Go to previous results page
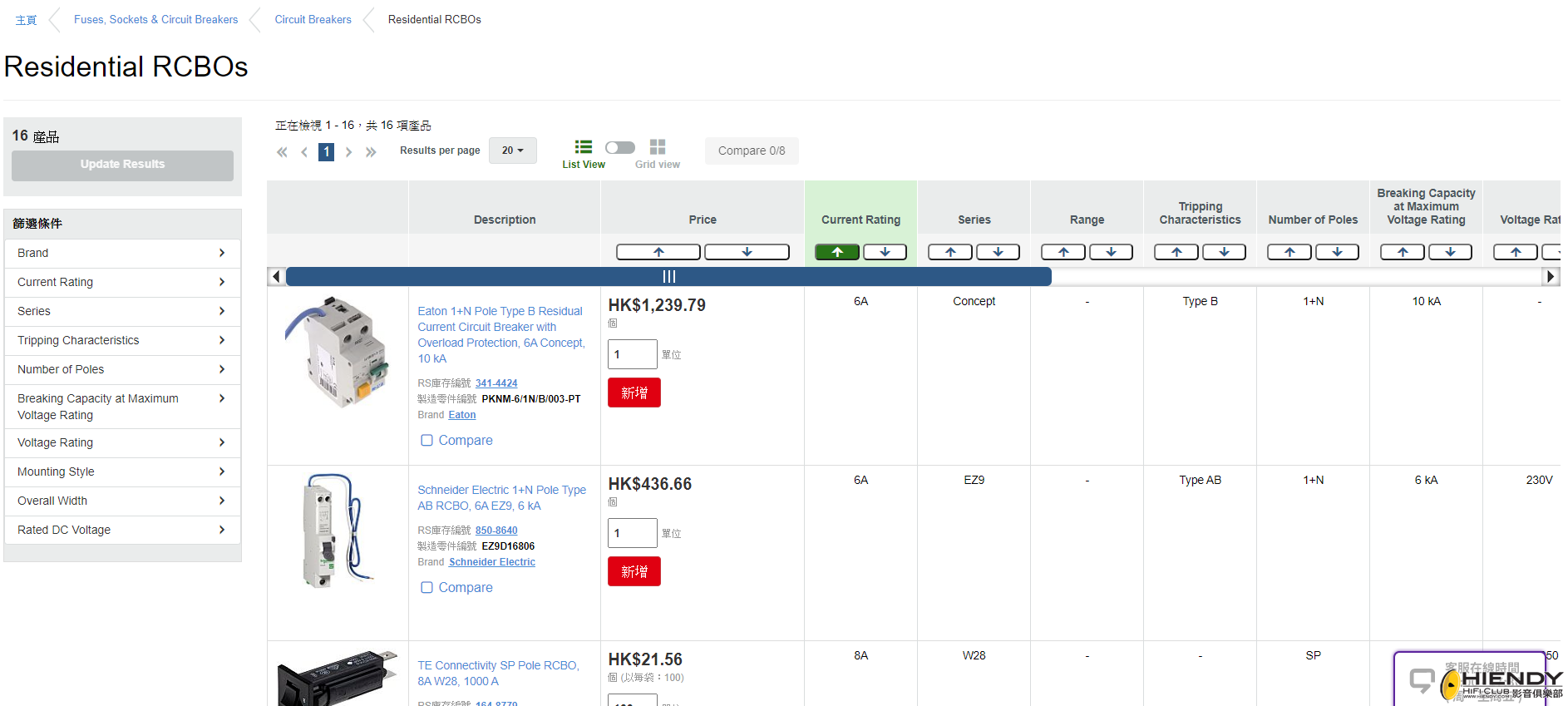 (304, 152)
